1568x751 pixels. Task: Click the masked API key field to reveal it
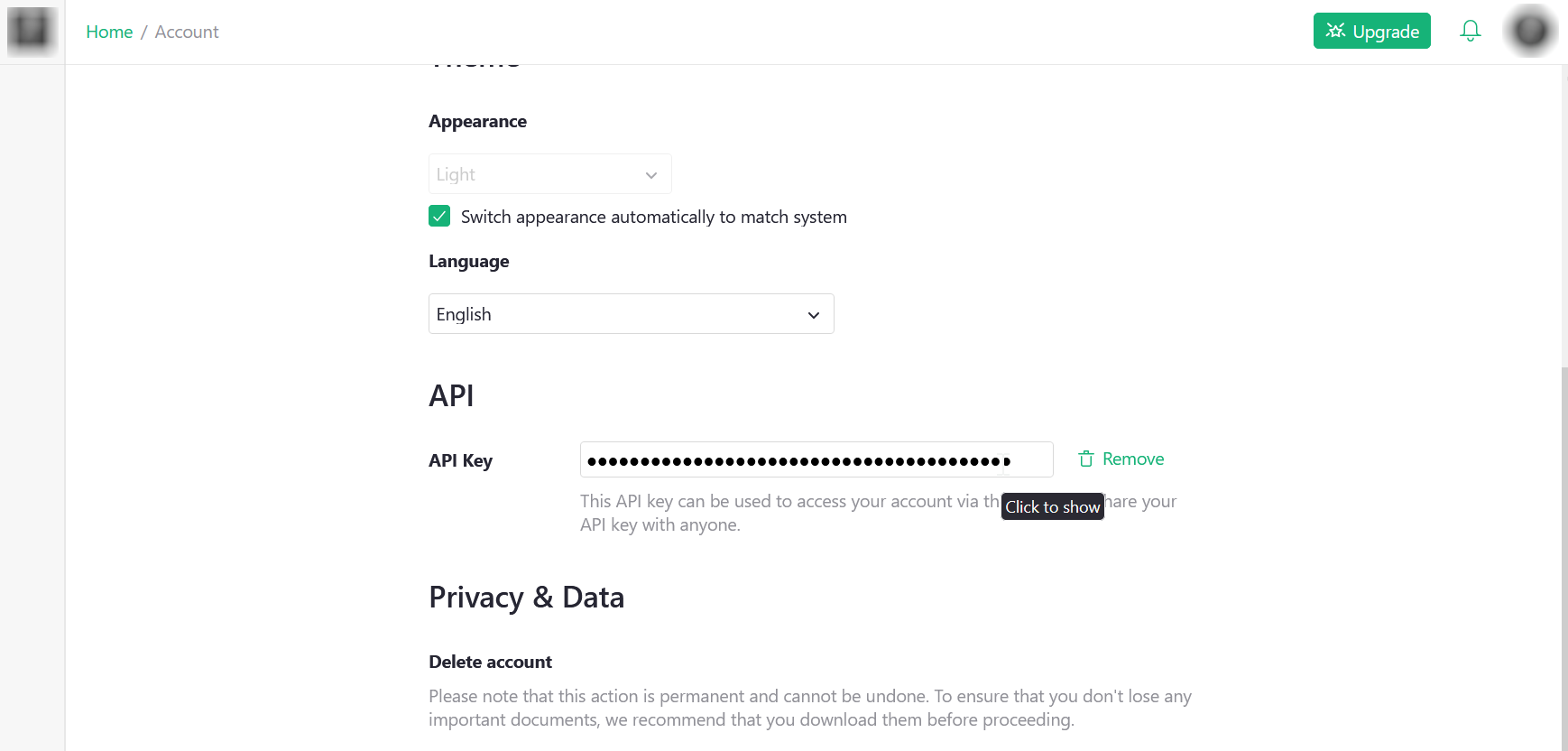(816, 459)
